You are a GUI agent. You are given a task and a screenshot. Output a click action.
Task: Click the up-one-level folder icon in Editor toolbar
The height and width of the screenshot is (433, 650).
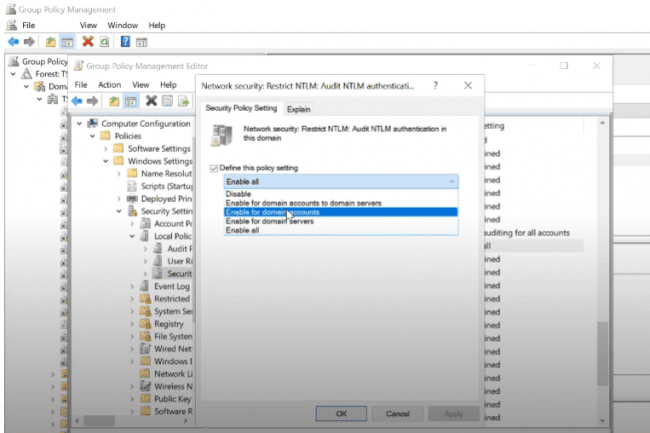click(x=115, y=101)
